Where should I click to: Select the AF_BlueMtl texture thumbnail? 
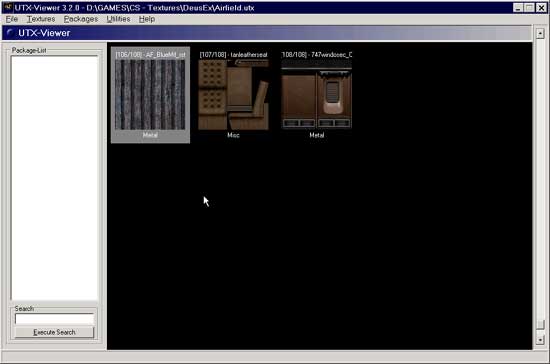pos(150,95)
